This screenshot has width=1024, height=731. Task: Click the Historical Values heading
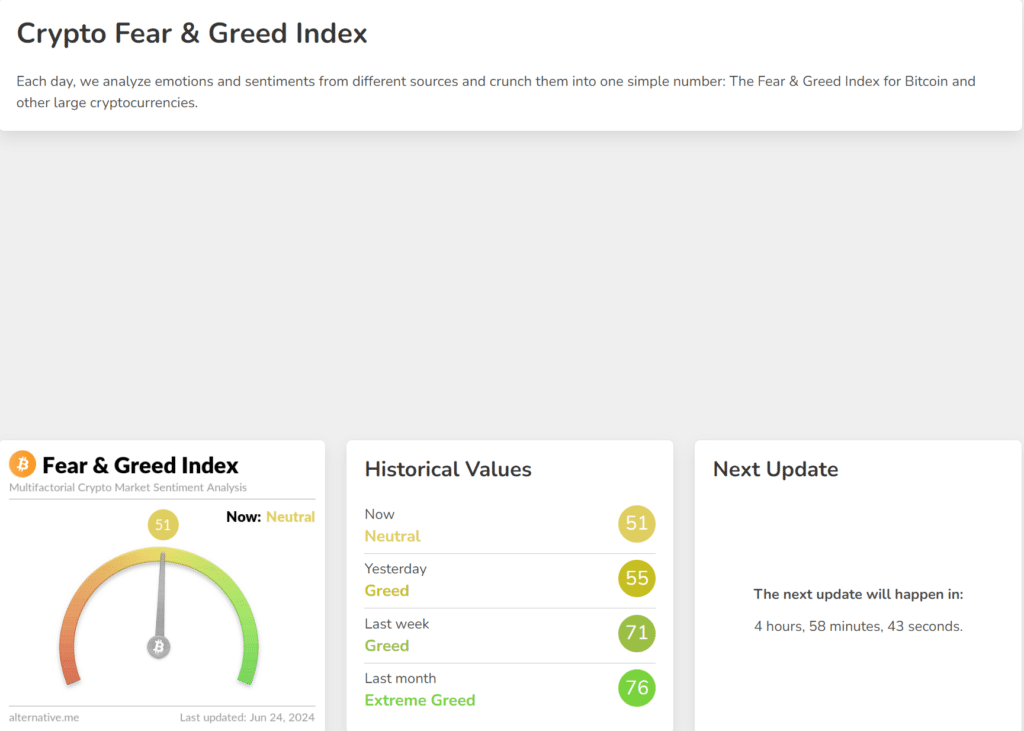(x=448, y=469)
